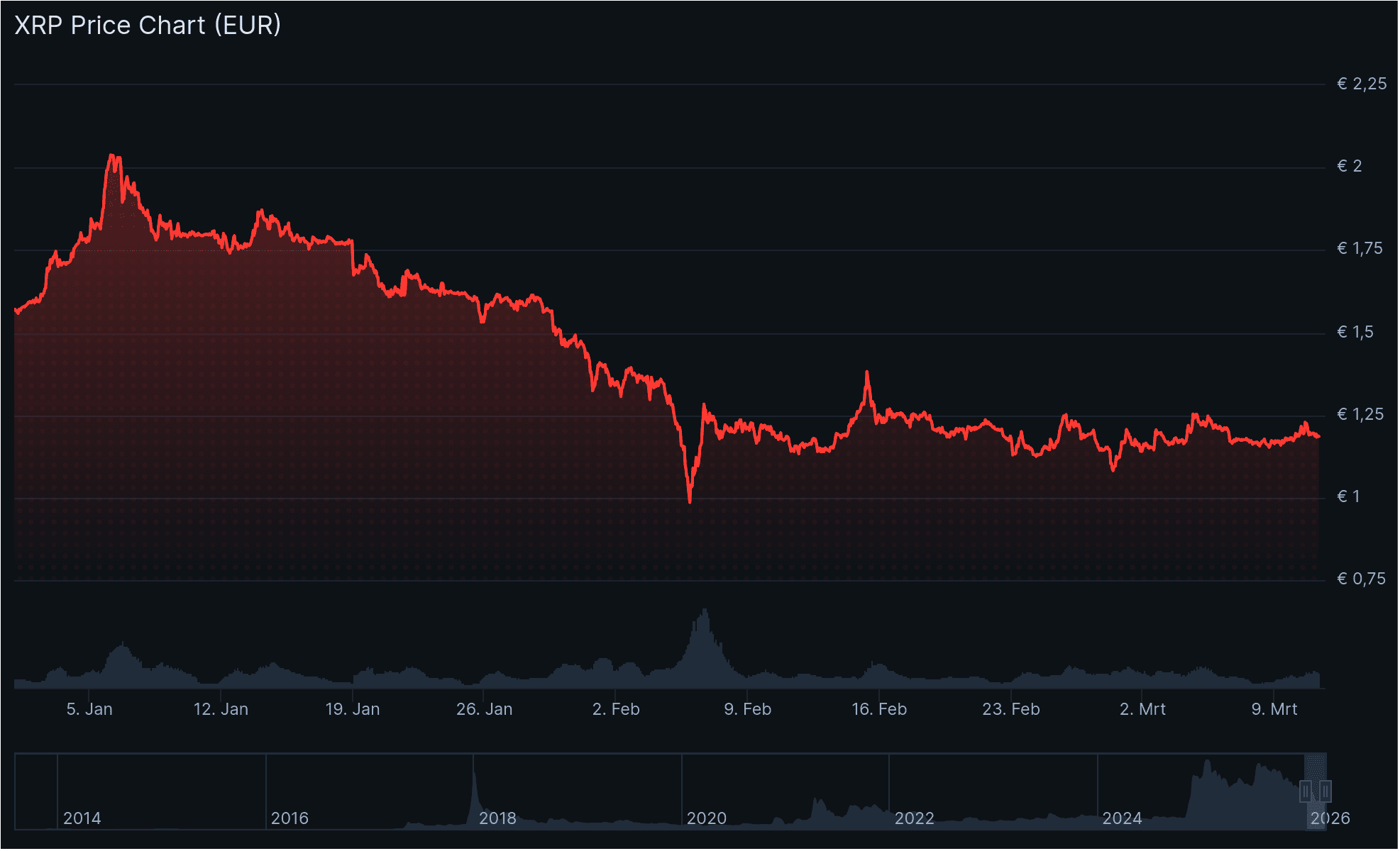Click the 2018 year label in the navigator
1400x851 pixels.
click(499, 818)
